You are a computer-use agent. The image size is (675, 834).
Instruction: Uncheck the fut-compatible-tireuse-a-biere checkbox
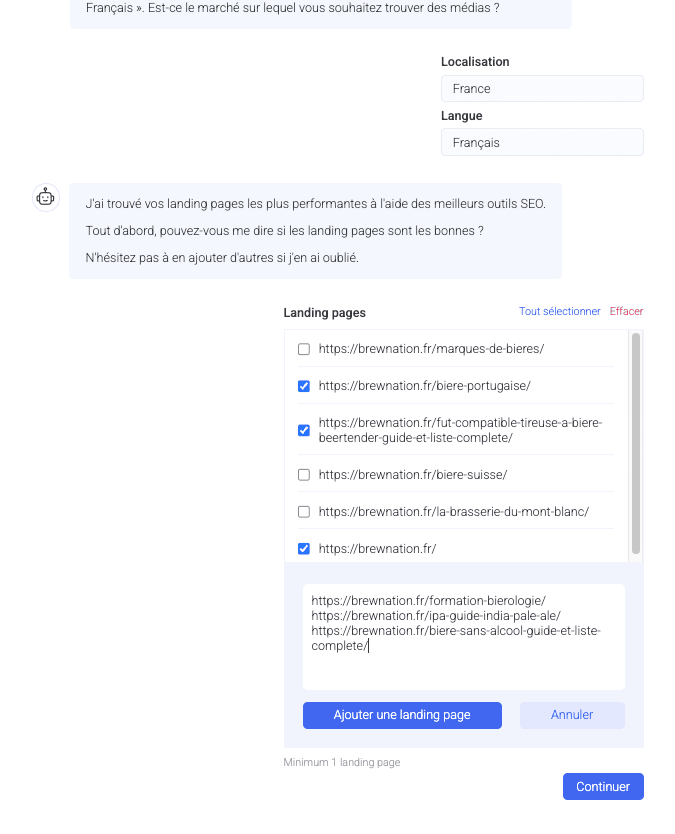[304, 430]
